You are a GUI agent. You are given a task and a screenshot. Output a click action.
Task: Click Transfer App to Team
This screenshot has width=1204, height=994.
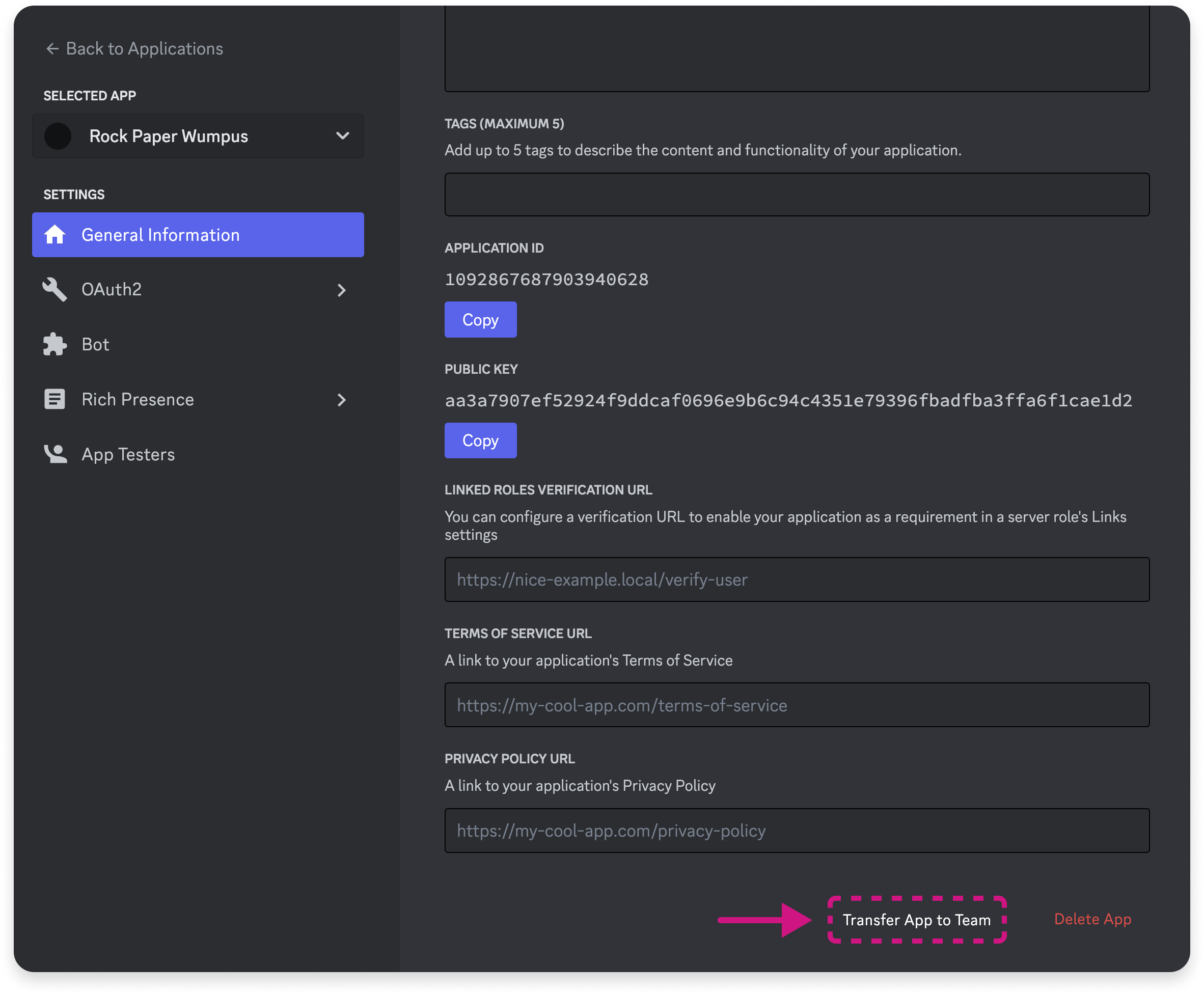[917, 920]
